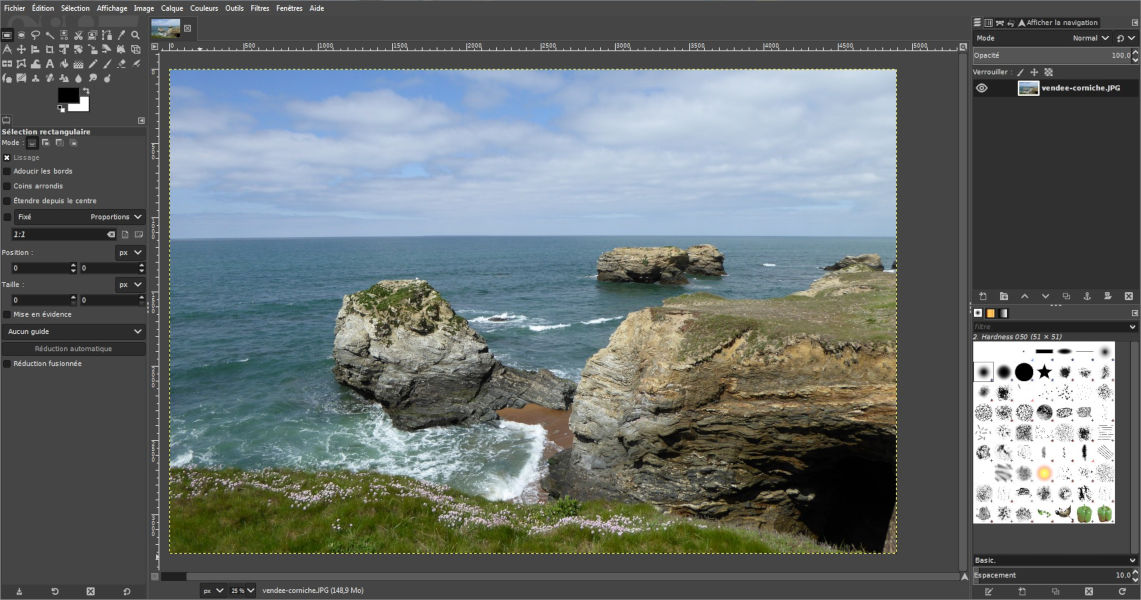
Task: Enable Adoucir les bords checkbox
Action: [7, 172]
